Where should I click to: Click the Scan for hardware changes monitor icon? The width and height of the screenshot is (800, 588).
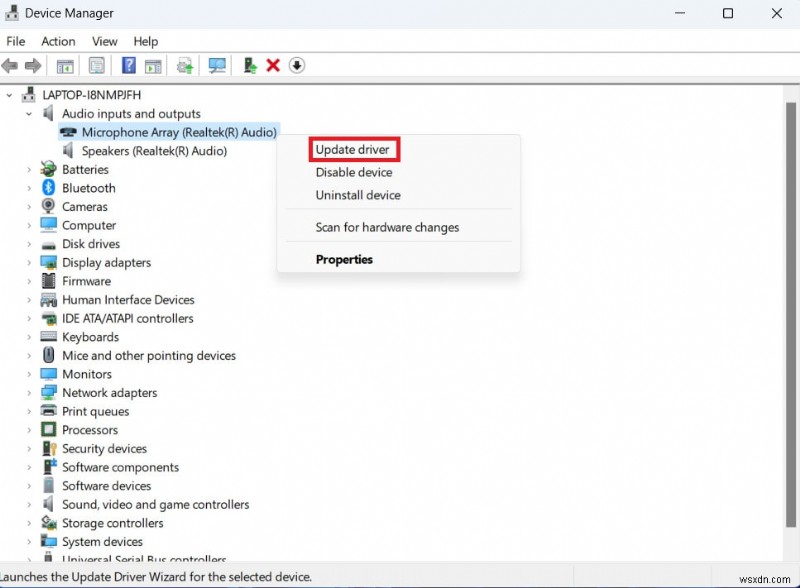[217, 65]
